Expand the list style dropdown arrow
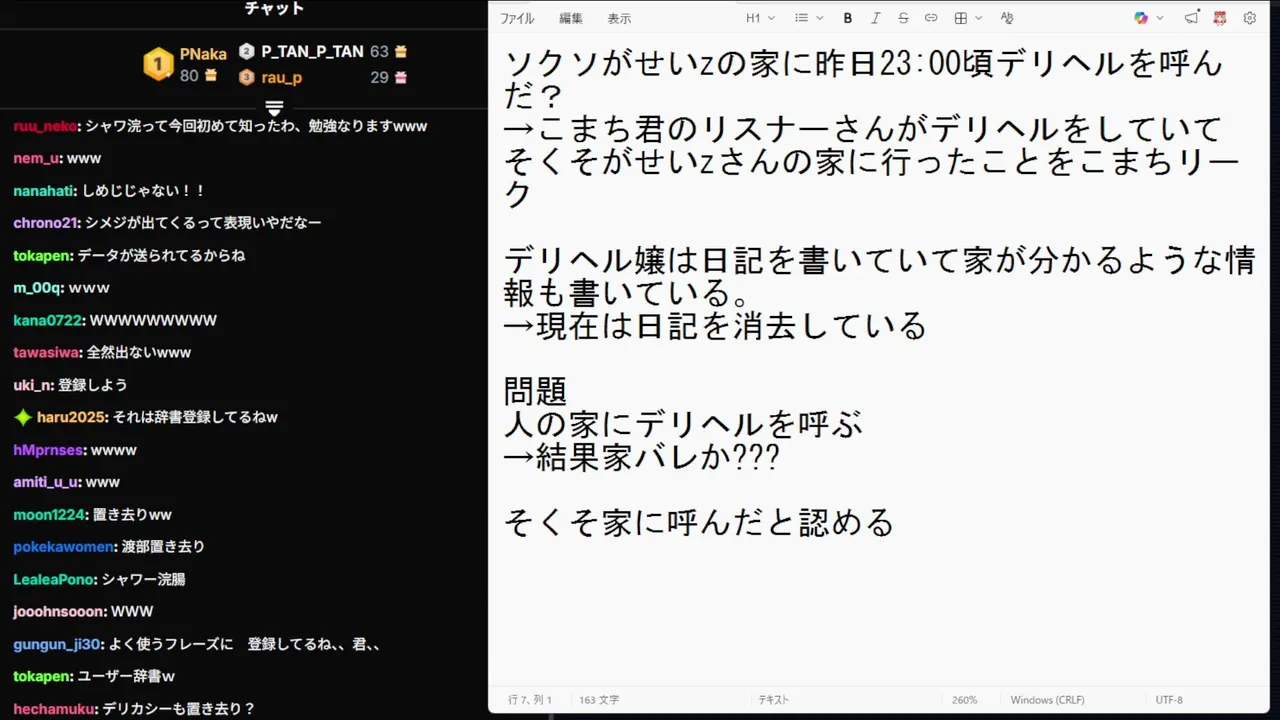The width and height of the screenshot is (1280, 720). click(x=820, y=18)
